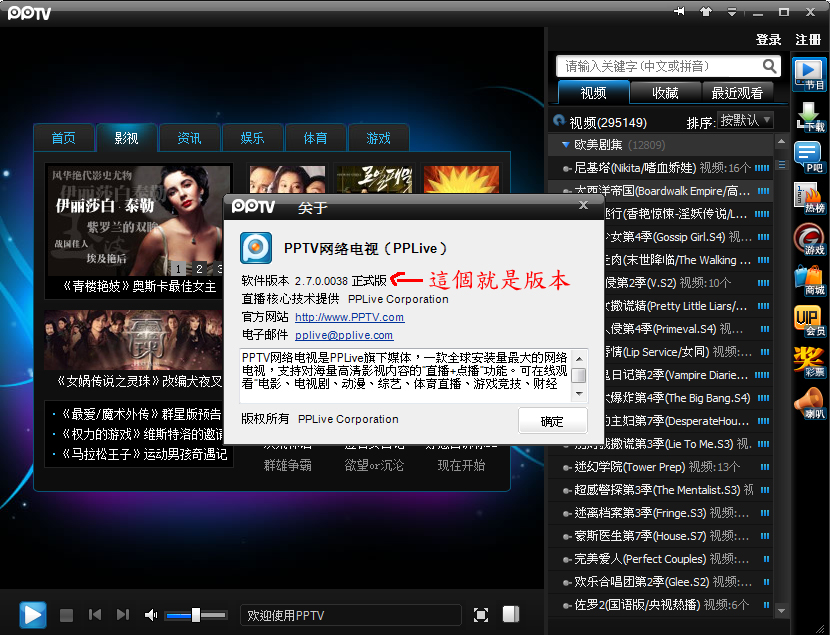Click the About description scrollbar up arrow
The height and width of the screenshot is (635, 830).
[x=579, y=358]
